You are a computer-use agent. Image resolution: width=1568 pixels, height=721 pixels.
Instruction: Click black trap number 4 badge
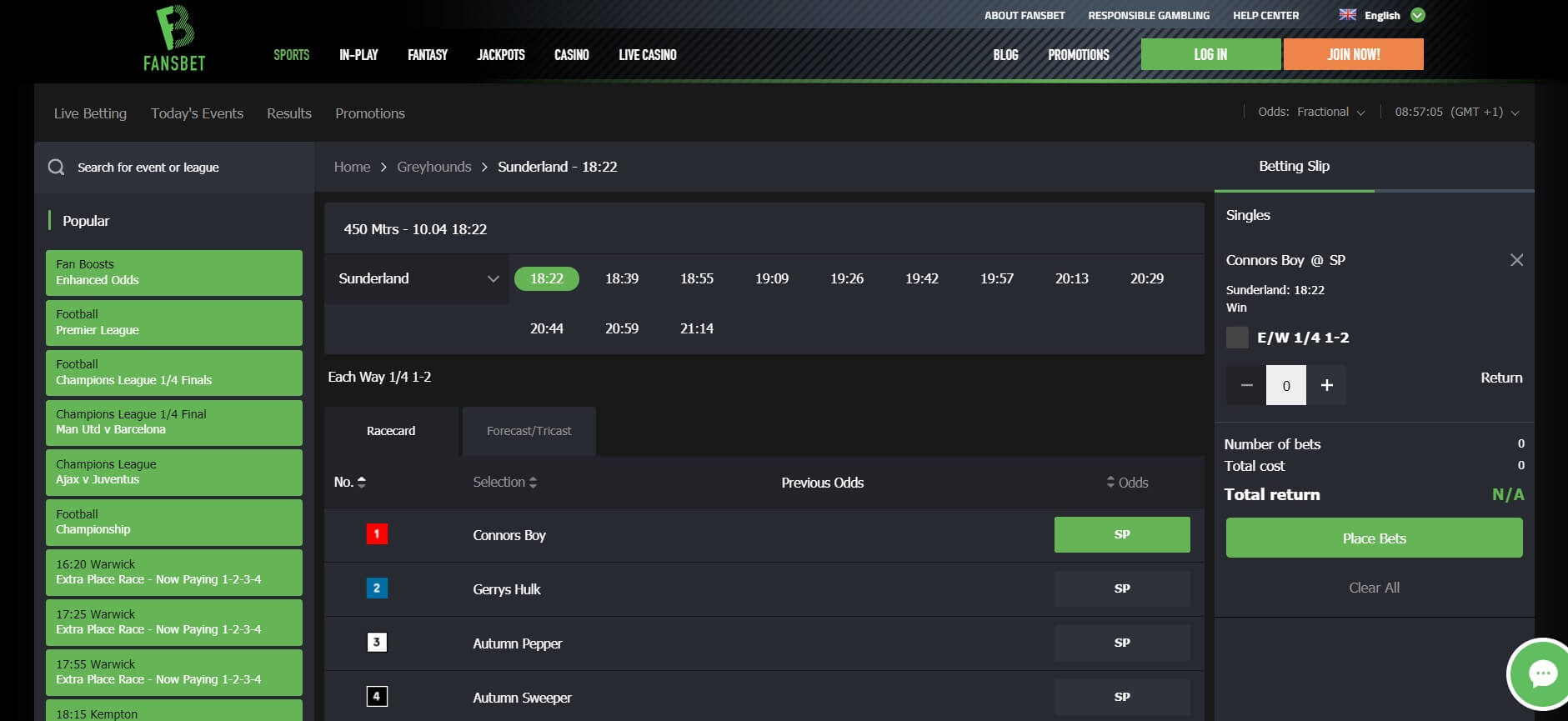(377, 697)
